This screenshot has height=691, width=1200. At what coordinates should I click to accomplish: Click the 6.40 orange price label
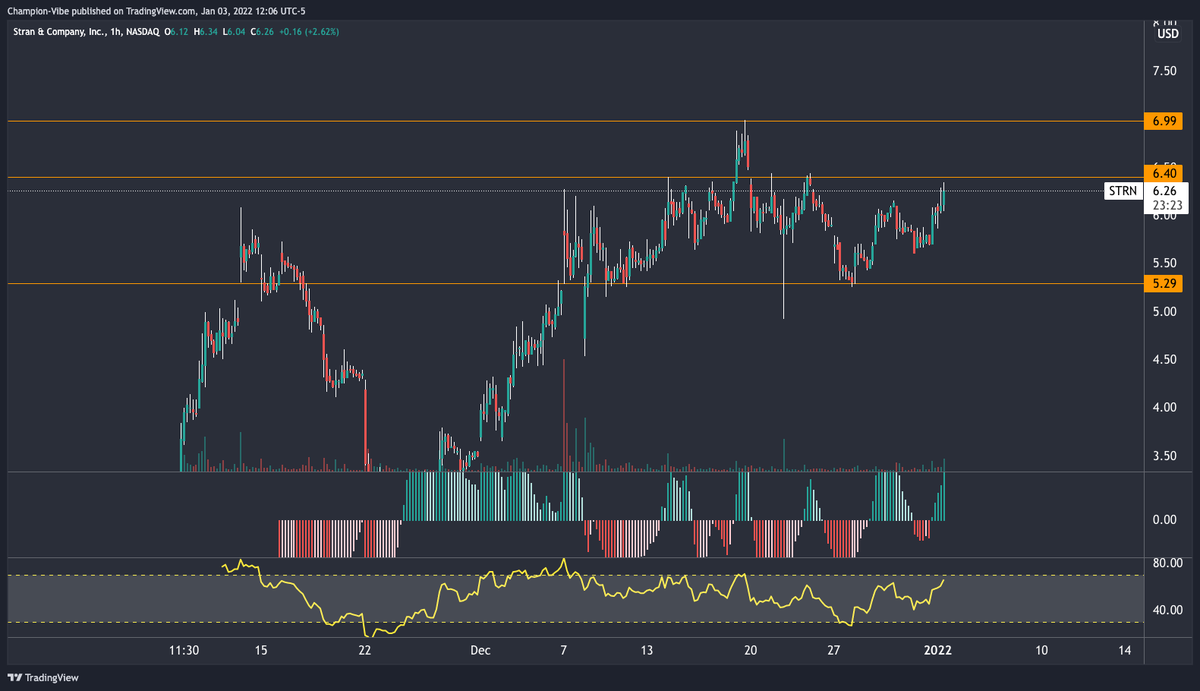(1165, 172)
